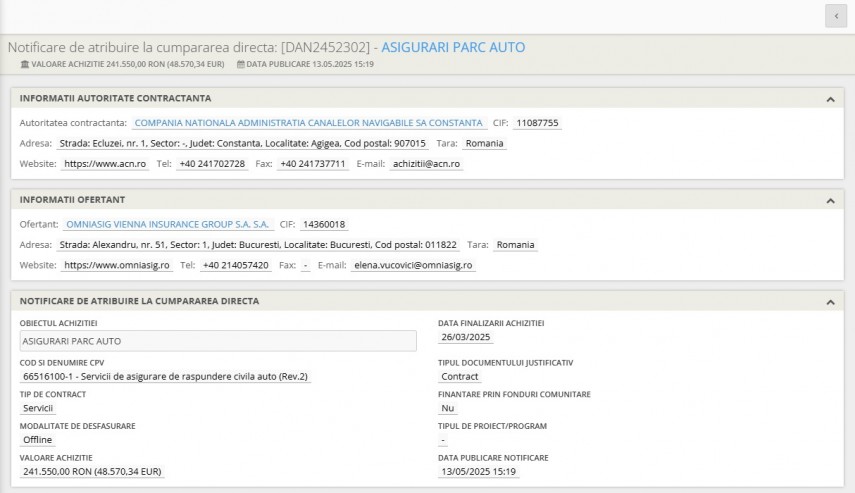Open the OMNIASIG Vienna Insurance Group link
Viewport: 855px width, 493px height.
[167, 224]
